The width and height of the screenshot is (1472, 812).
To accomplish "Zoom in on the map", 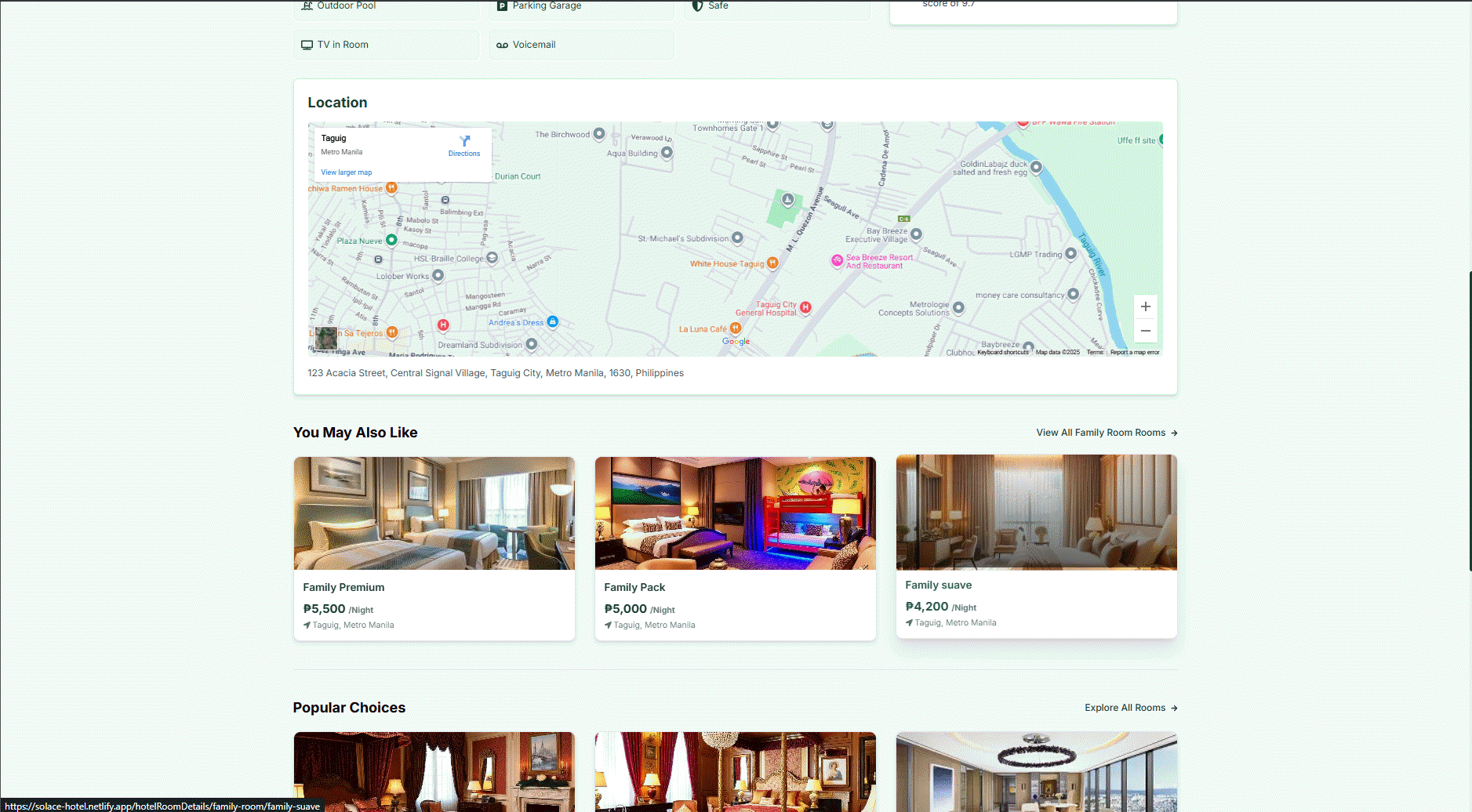I will tap(1145, 306).
